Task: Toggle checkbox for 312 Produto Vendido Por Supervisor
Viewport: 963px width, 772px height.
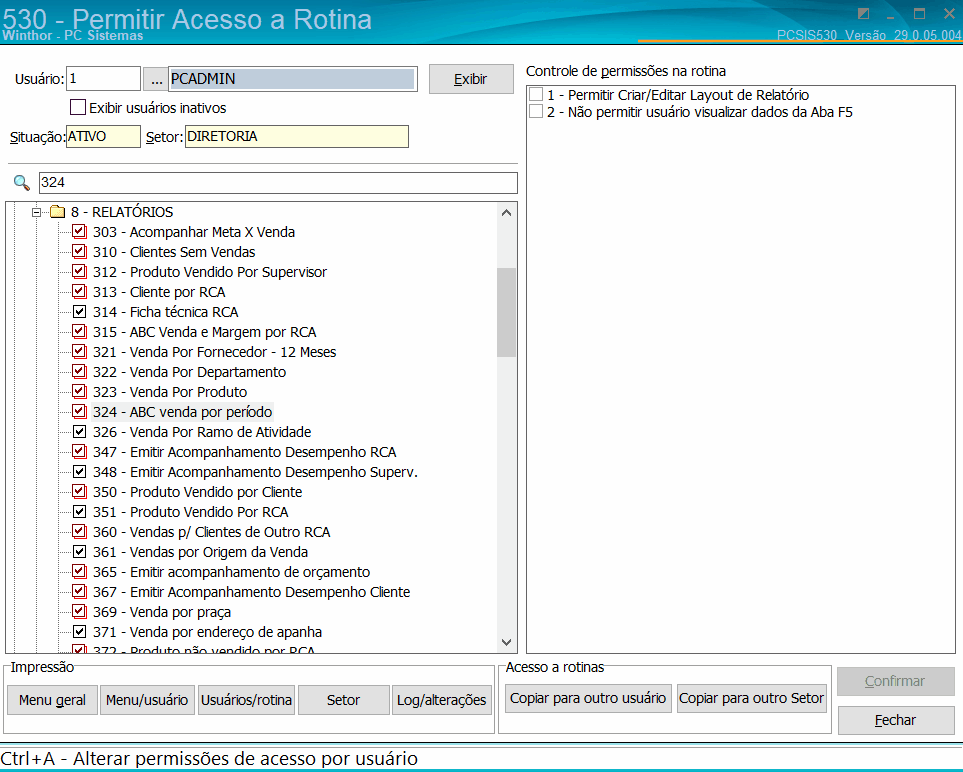Action: [79, 271]
